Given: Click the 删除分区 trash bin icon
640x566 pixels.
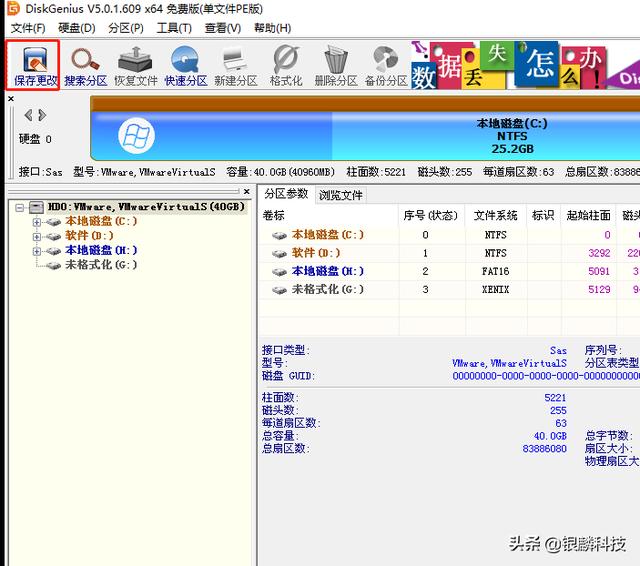Looking at the screenshot, I should tap(336, 65).
